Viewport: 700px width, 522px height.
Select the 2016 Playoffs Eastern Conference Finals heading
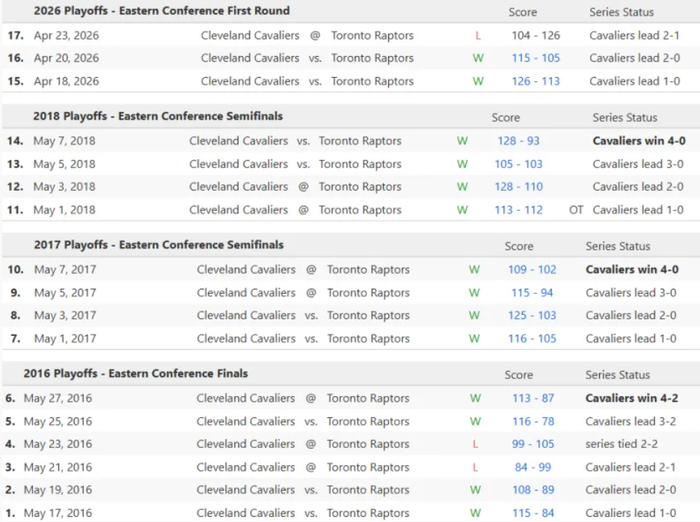pos(135,373)
